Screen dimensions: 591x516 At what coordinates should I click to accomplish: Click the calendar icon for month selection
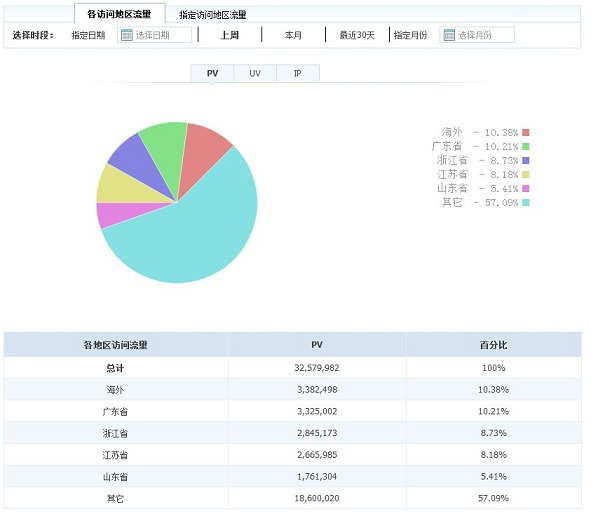tap(449, 35)
